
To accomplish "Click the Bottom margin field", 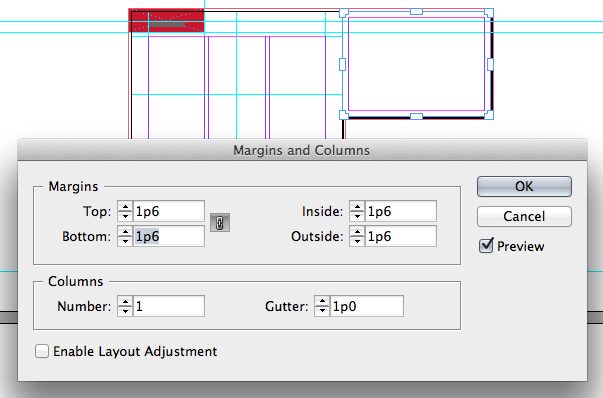I will [169, 236].
